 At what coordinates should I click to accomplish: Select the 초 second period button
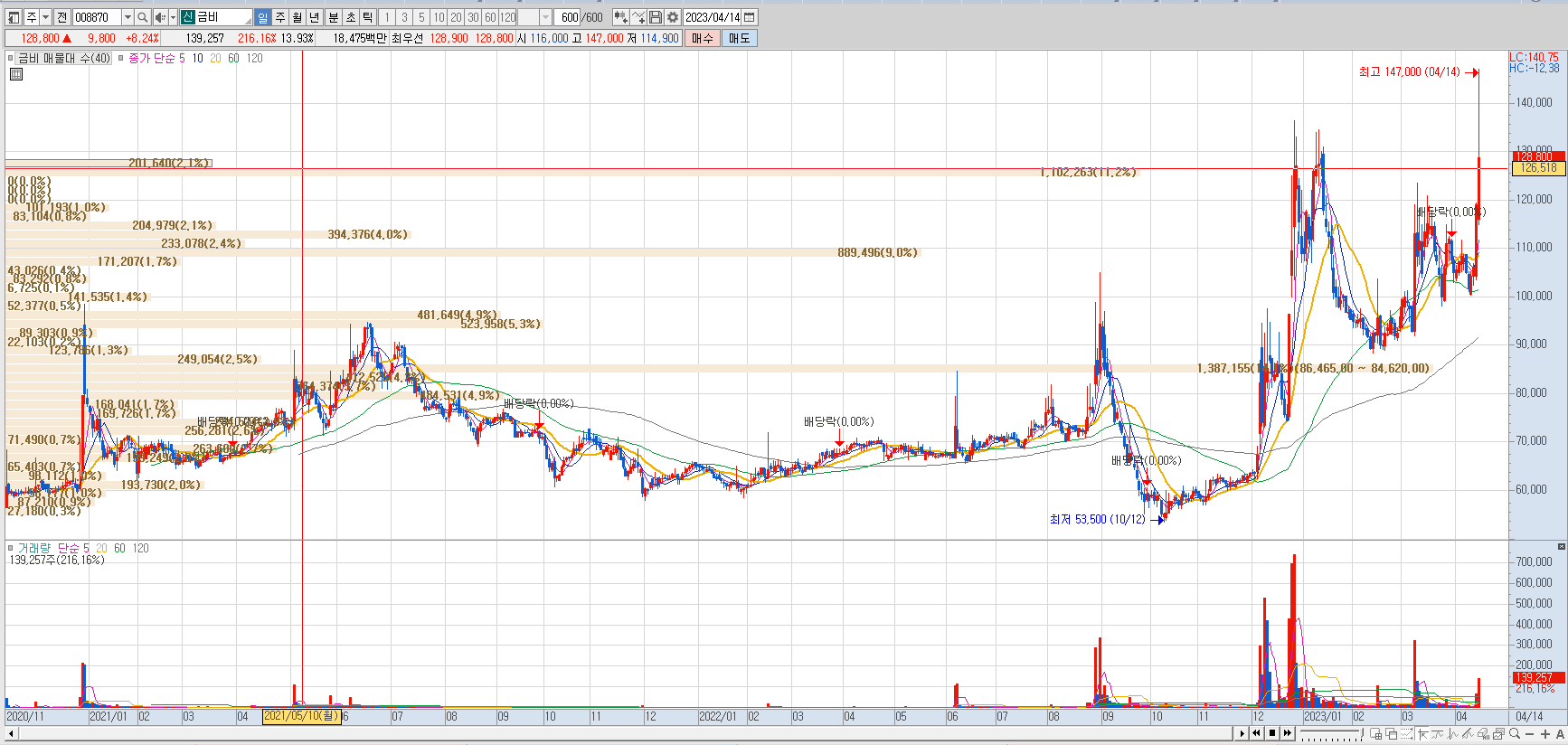(351, 17)
